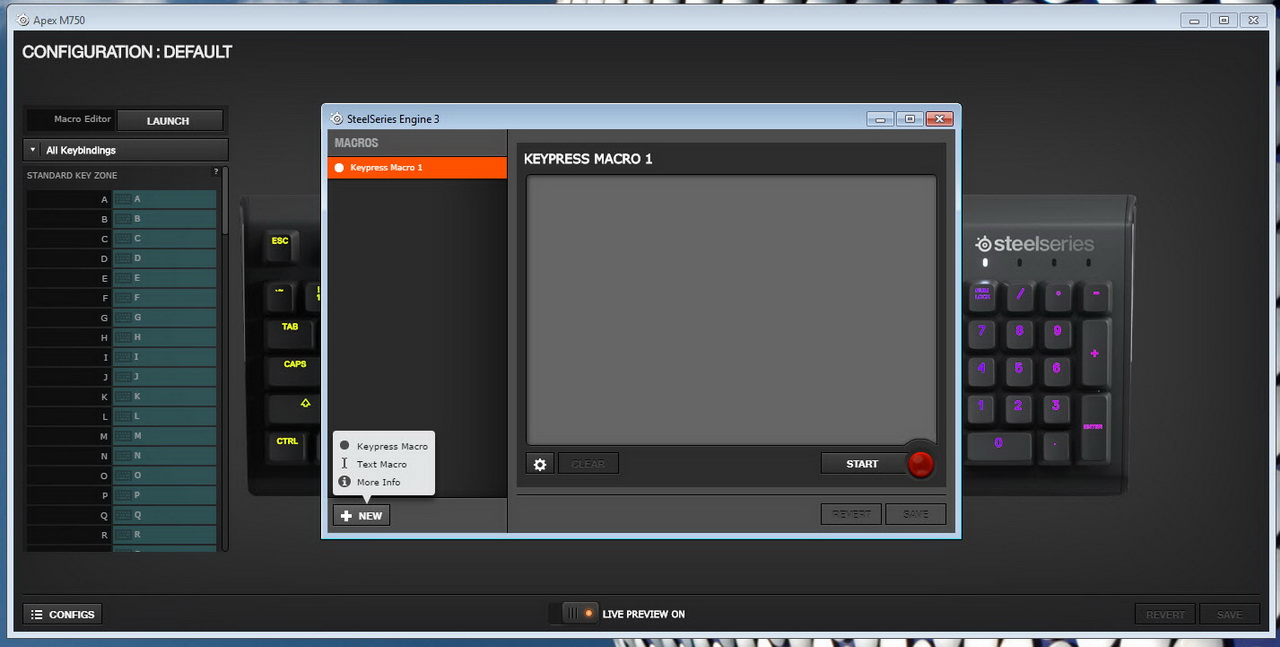Select the I key binding row
The height and width of the screenshot is (647, 1280).
tap(121, 357)
